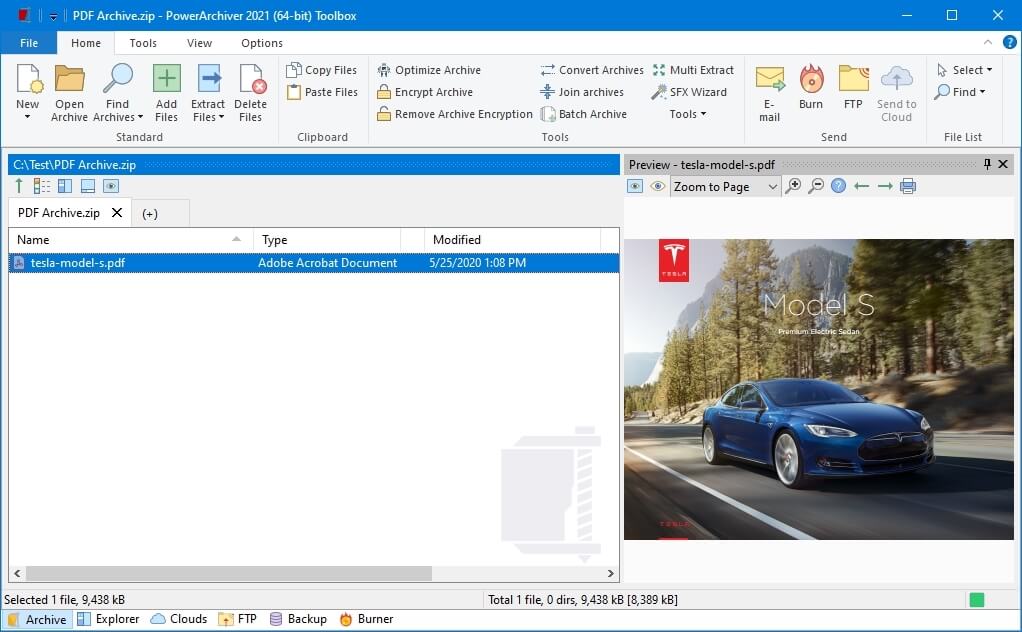1022x632 pixels.
Task: Toggle the first preview mode button in Preview pane
Action: point(635,186)
